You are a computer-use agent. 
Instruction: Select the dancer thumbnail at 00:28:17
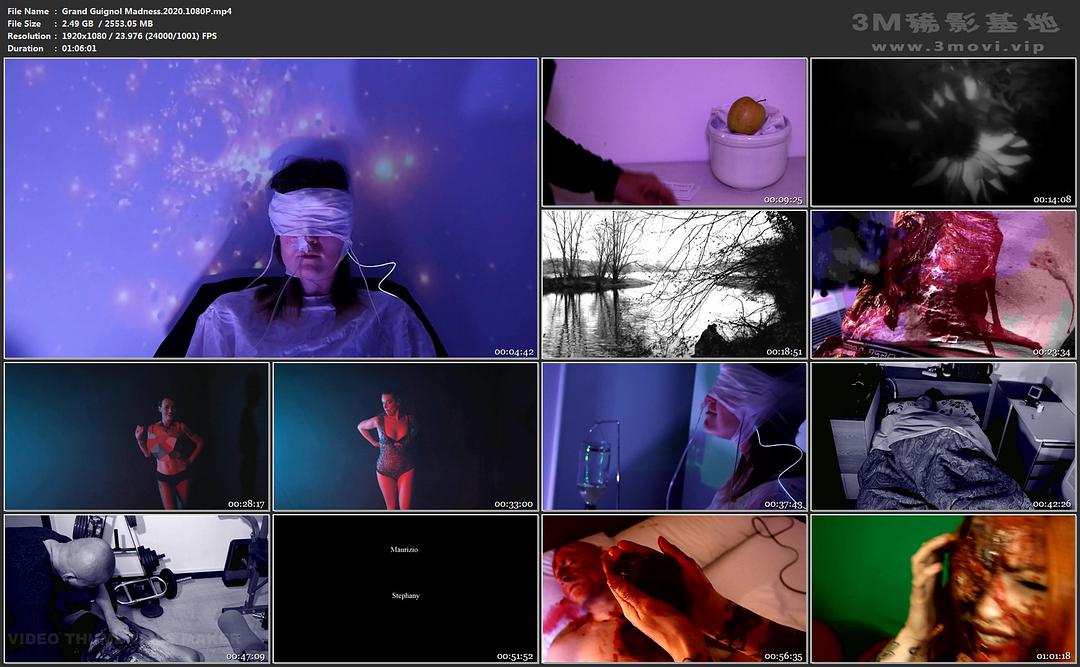coord(137,436)
